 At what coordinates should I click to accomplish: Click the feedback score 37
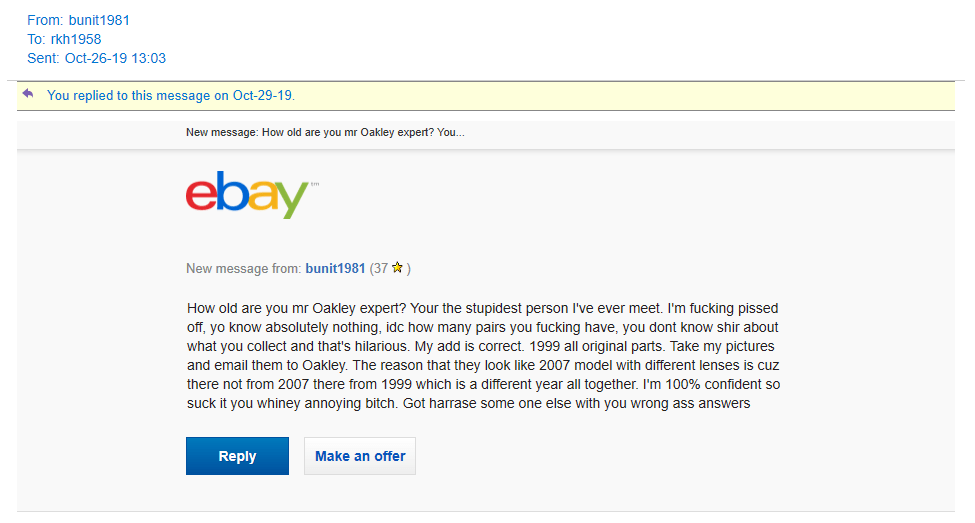[x=381, y=269]
